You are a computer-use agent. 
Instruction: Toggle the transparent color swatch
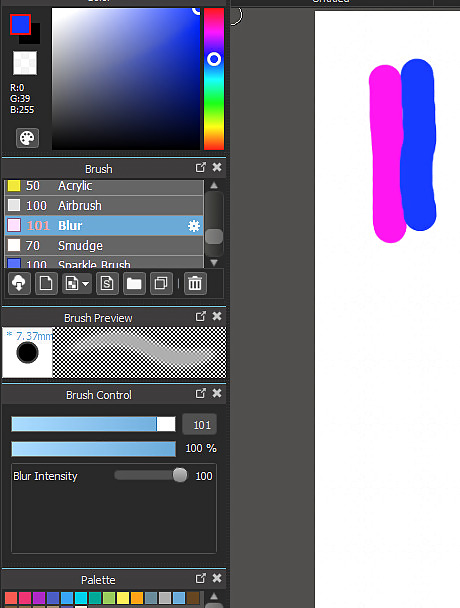[25, 63]
